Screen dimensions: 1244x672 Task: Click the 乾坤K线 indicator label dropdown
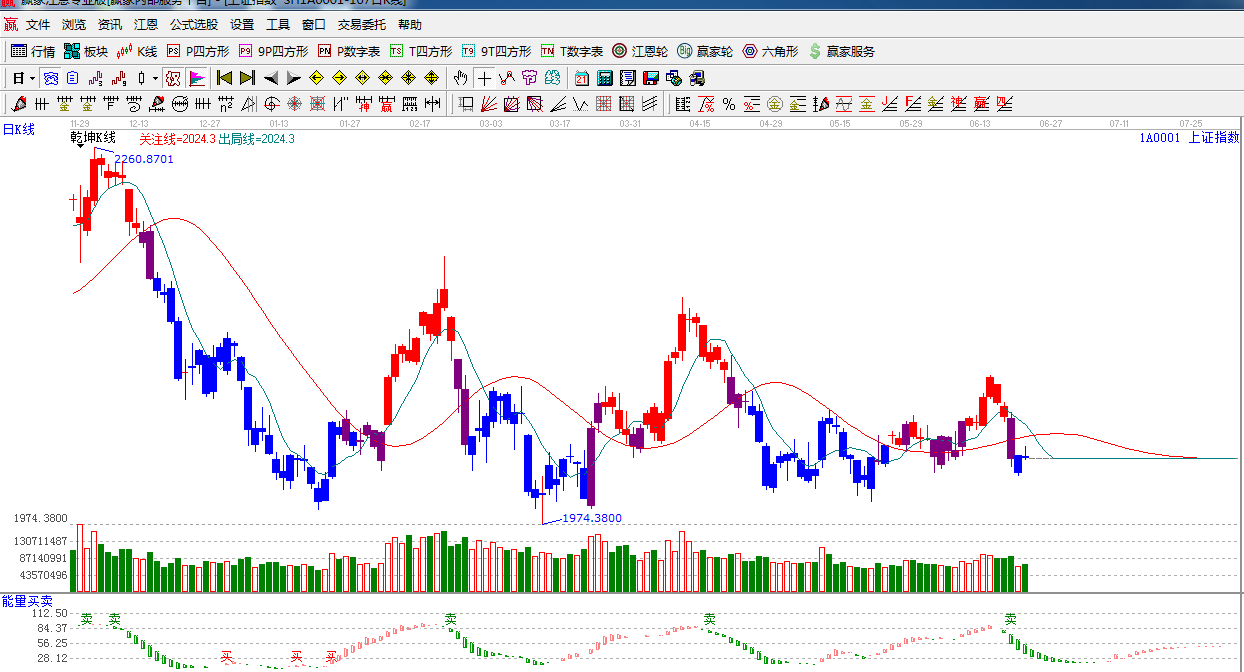(x=93, y=138)
